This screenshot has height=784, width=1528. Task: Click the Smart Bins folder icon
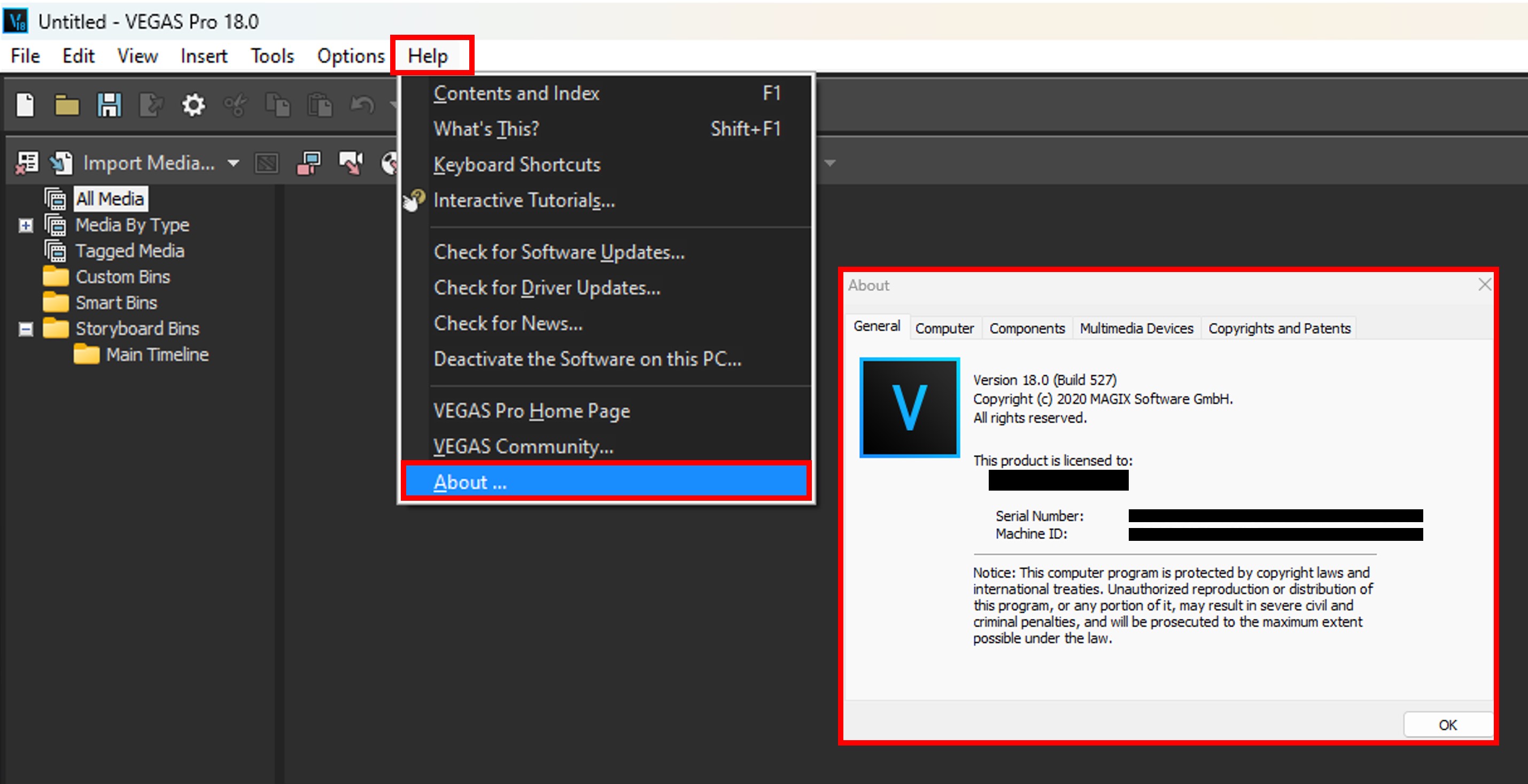pyautogui.click(x=56, y=302)
